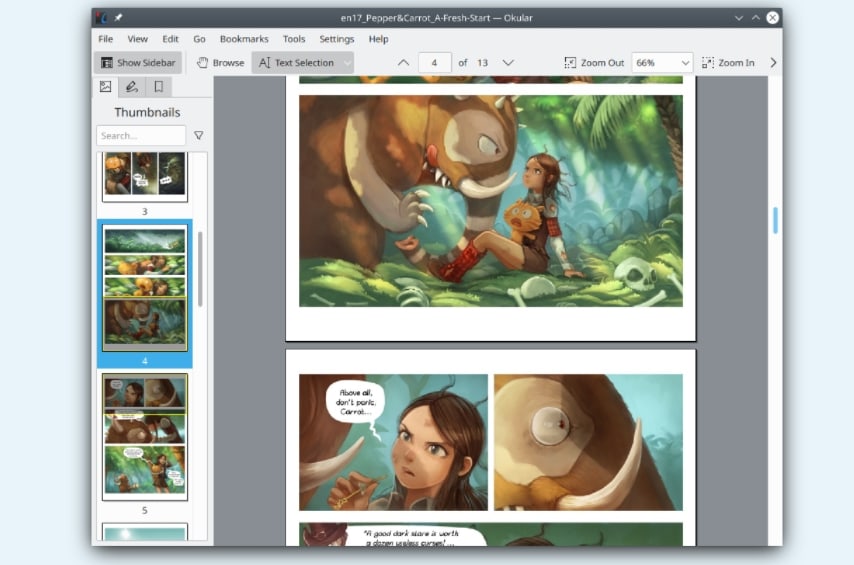Open the Edit menu
This screenshot has height=565, width=854.
[x=170, y=39]
